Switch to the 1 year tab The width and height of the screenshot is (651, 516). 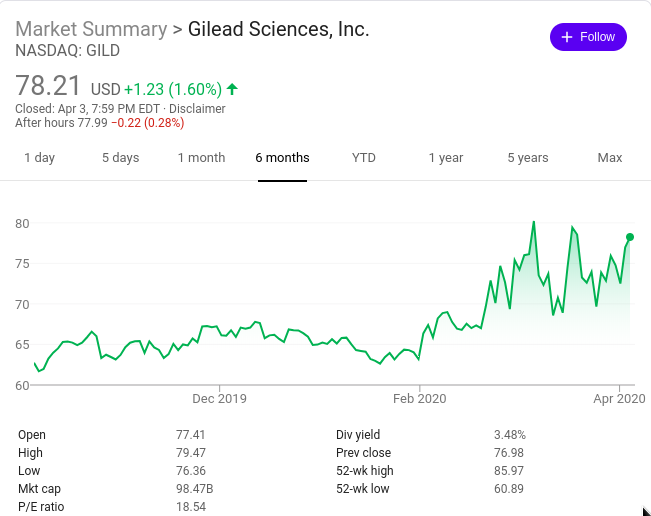[x=446, y=158]
